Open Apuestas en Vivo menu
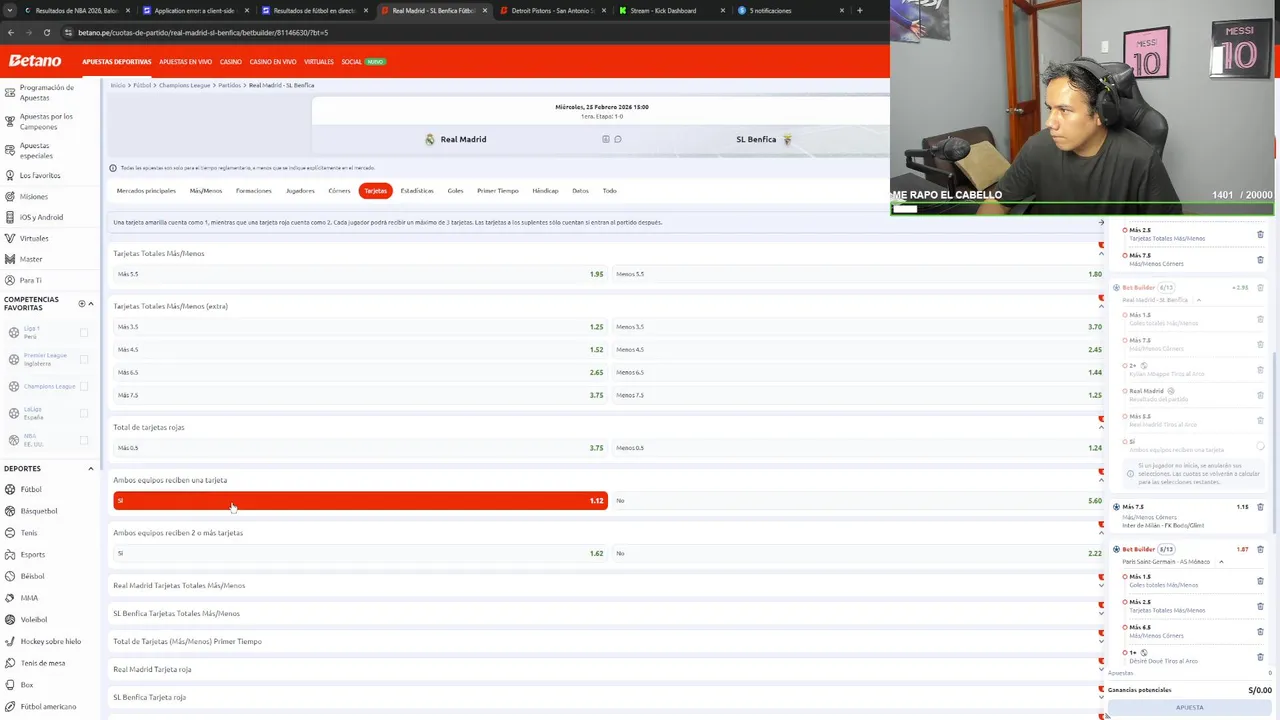Image resolution: width=1280 pixels, height=720 pixels. click(185, 62)
